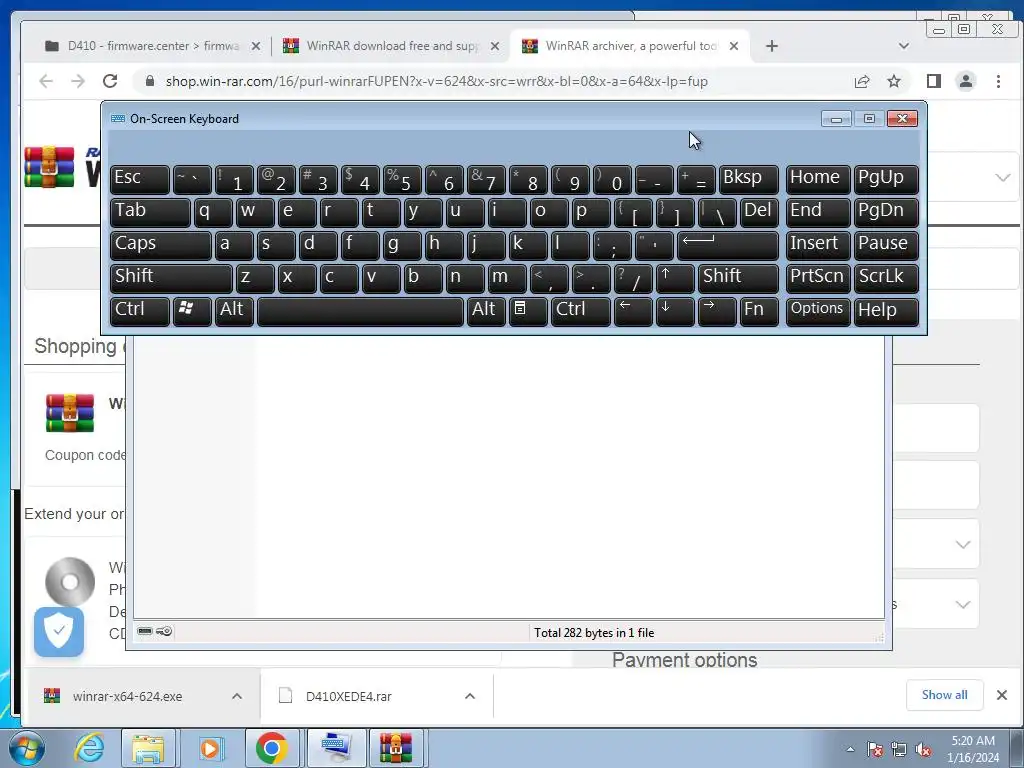This screenshot has width=1024, height=768.
Task: Show hidden tray icons arrow
Action: click(x=850, y=750)
